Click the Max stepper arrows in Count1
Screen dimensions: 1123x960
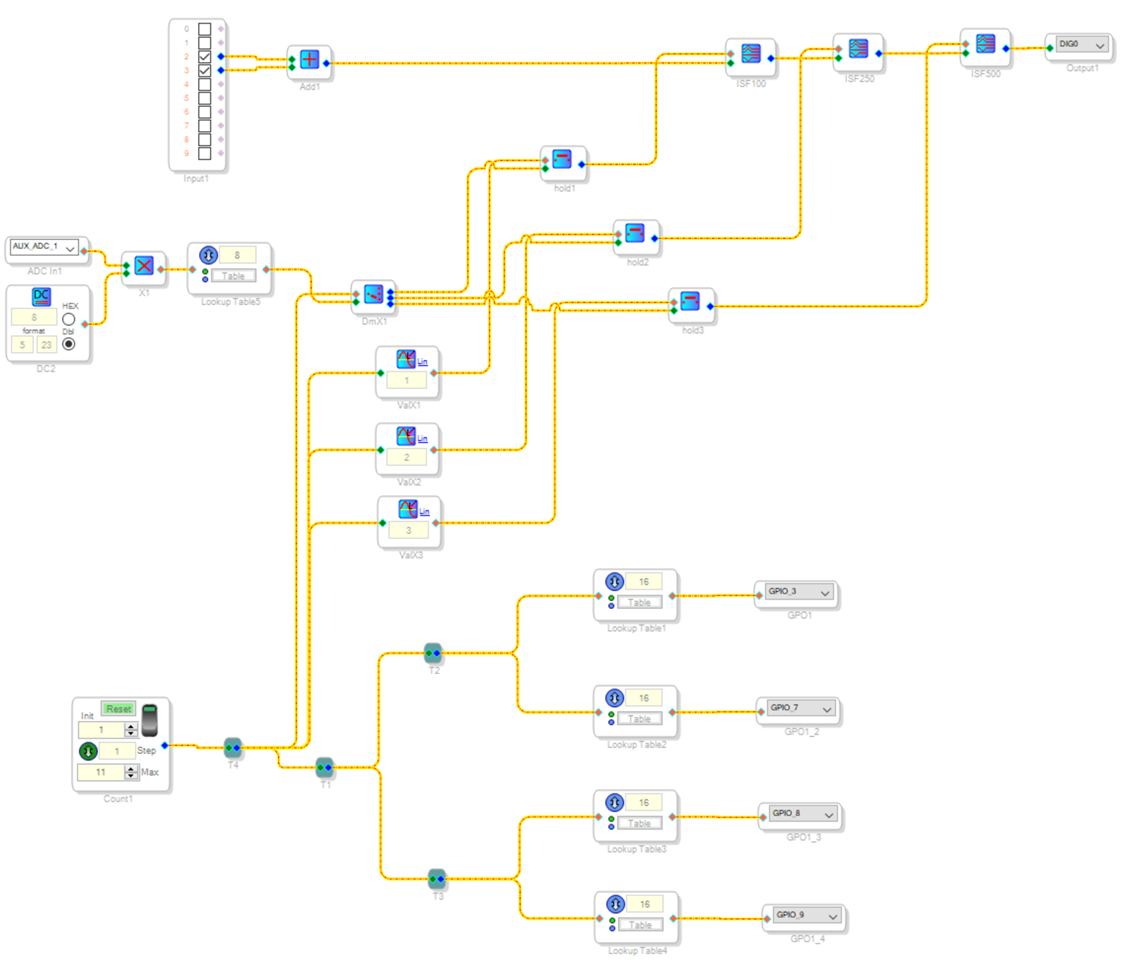click(x=130, y=772)
